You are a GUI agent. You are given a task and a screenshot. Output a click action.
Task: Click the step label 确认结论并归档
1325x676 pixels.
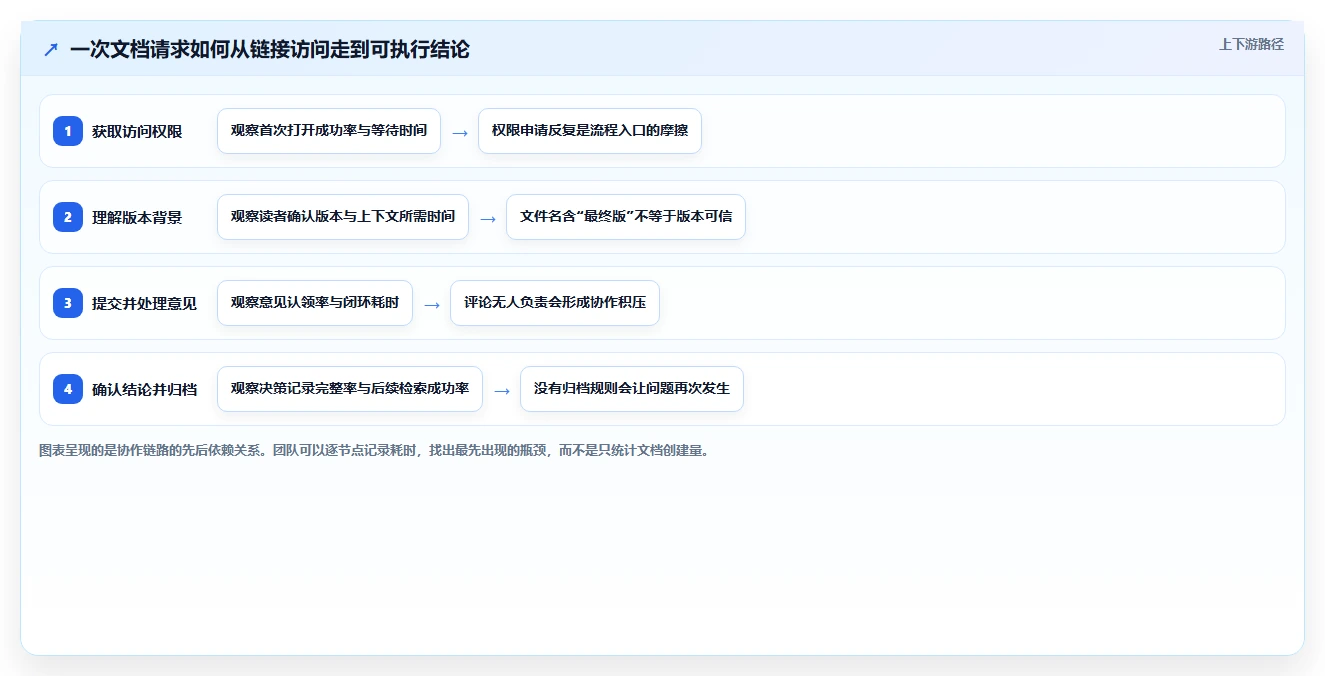point(144,389)
